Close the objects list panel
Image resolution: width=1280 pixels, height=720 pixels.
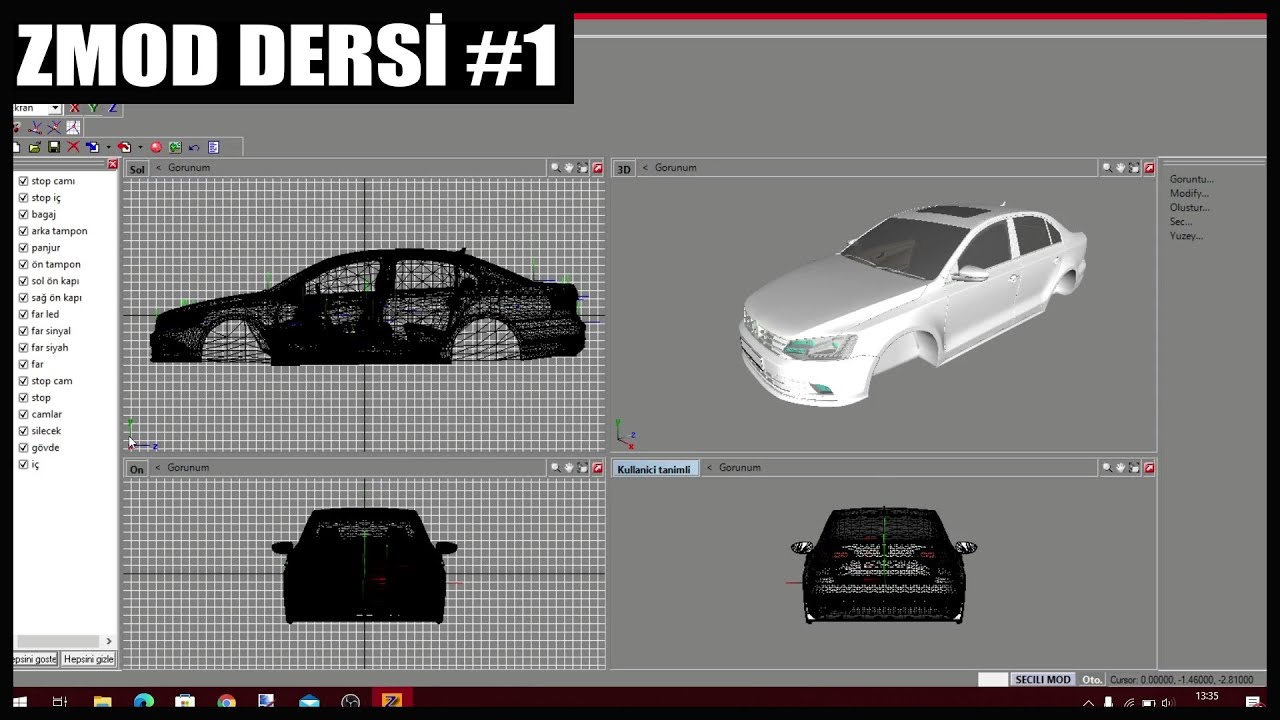[x=113, y=164]
